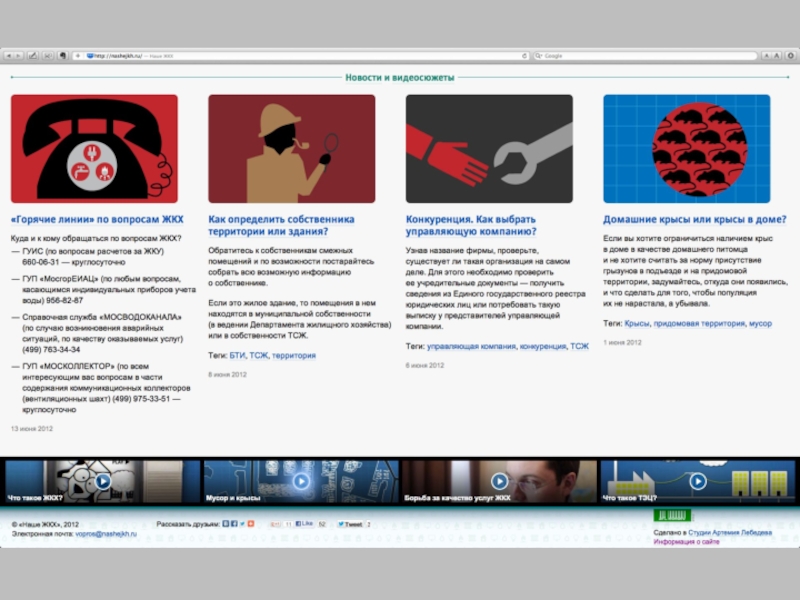Click the reload icon in address bar
Image resolution: width=800 pixels, height=600 pixels.
pos(522,56)
